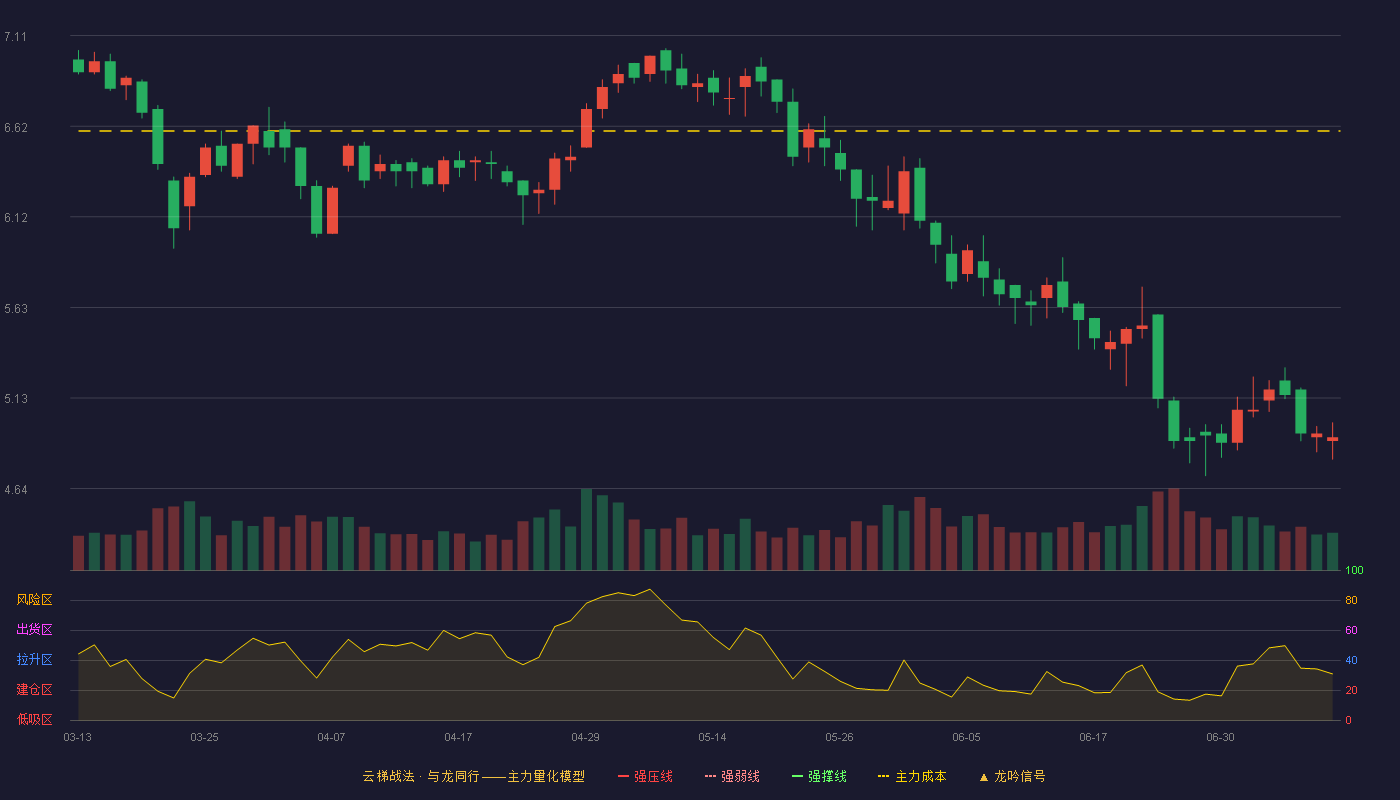Click the yellow dashed cost line on chart
1400x800 pixels.
click(x=709, y=131)
